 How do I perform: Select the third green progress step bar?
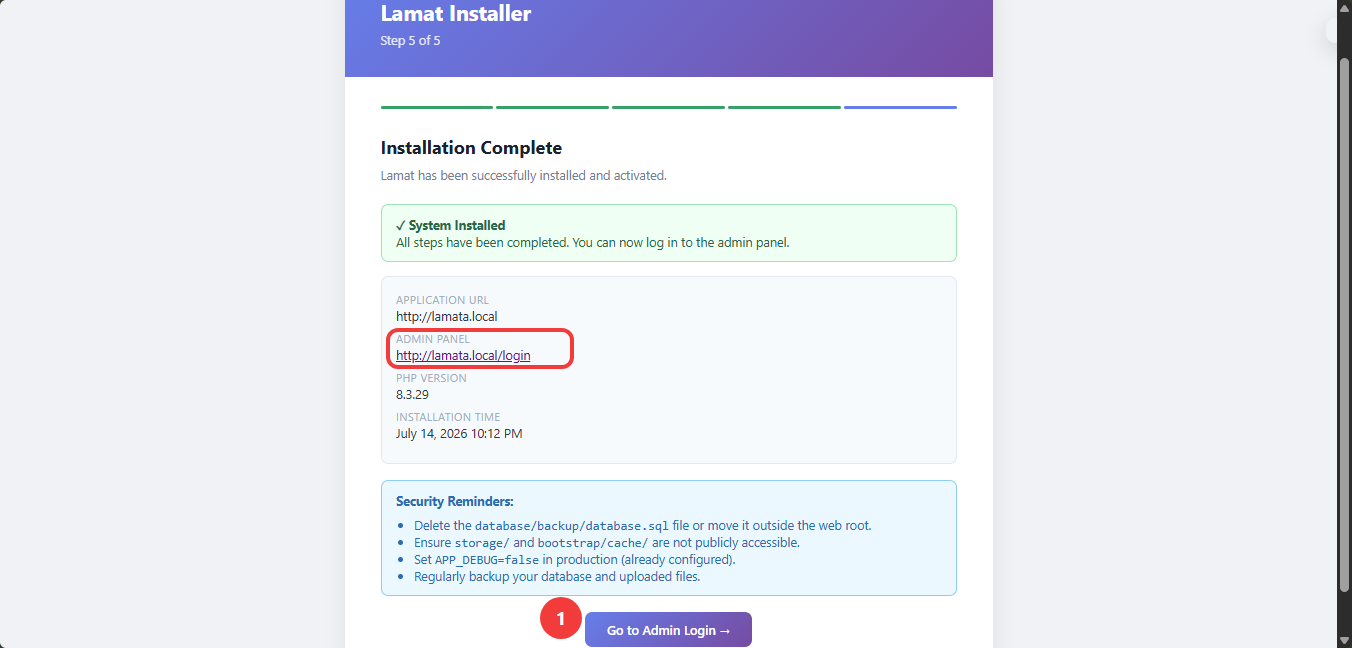pyautogui.click(x=668, y=107)
